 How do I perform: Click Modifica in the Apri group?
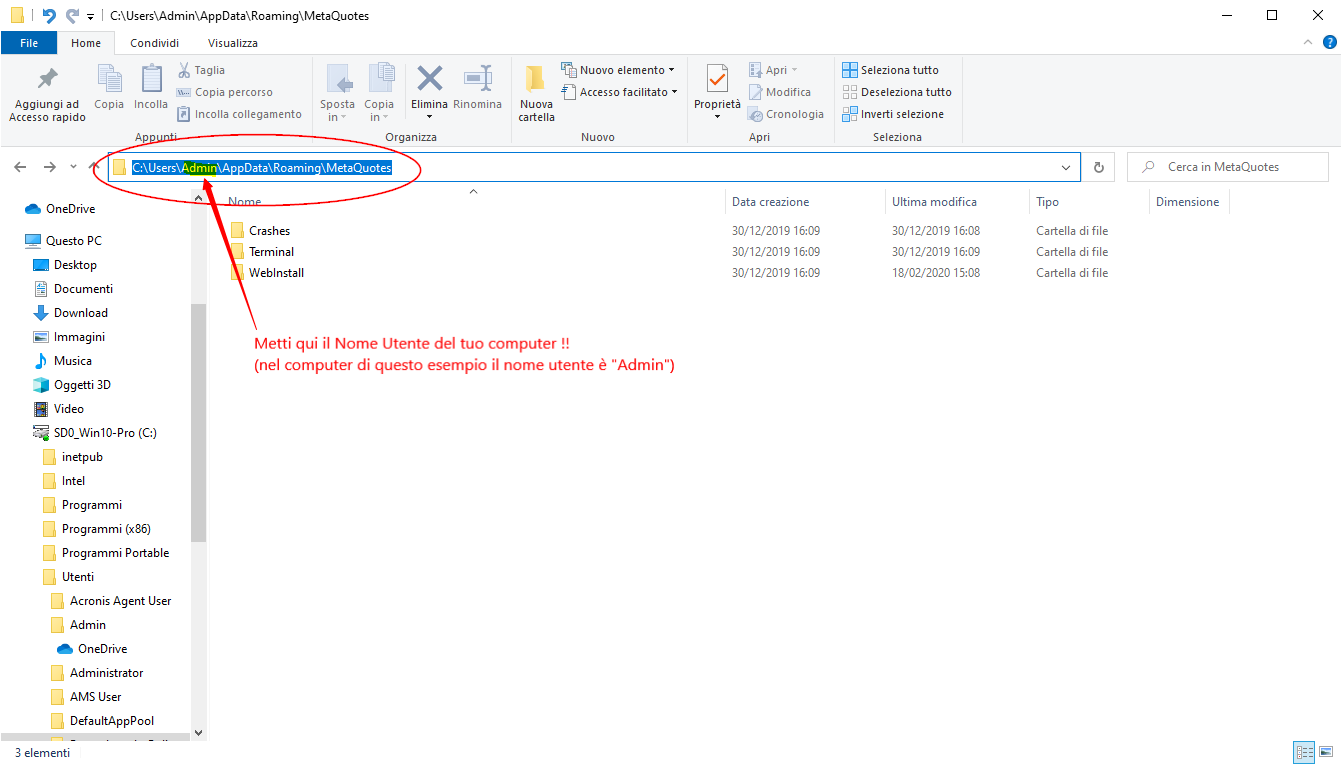click(779, 92)
